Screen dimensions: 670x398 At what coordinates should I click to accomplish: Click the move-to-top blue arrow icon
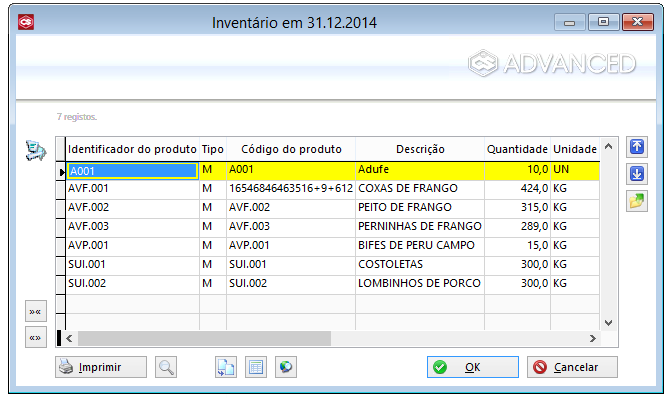point(637,147)
